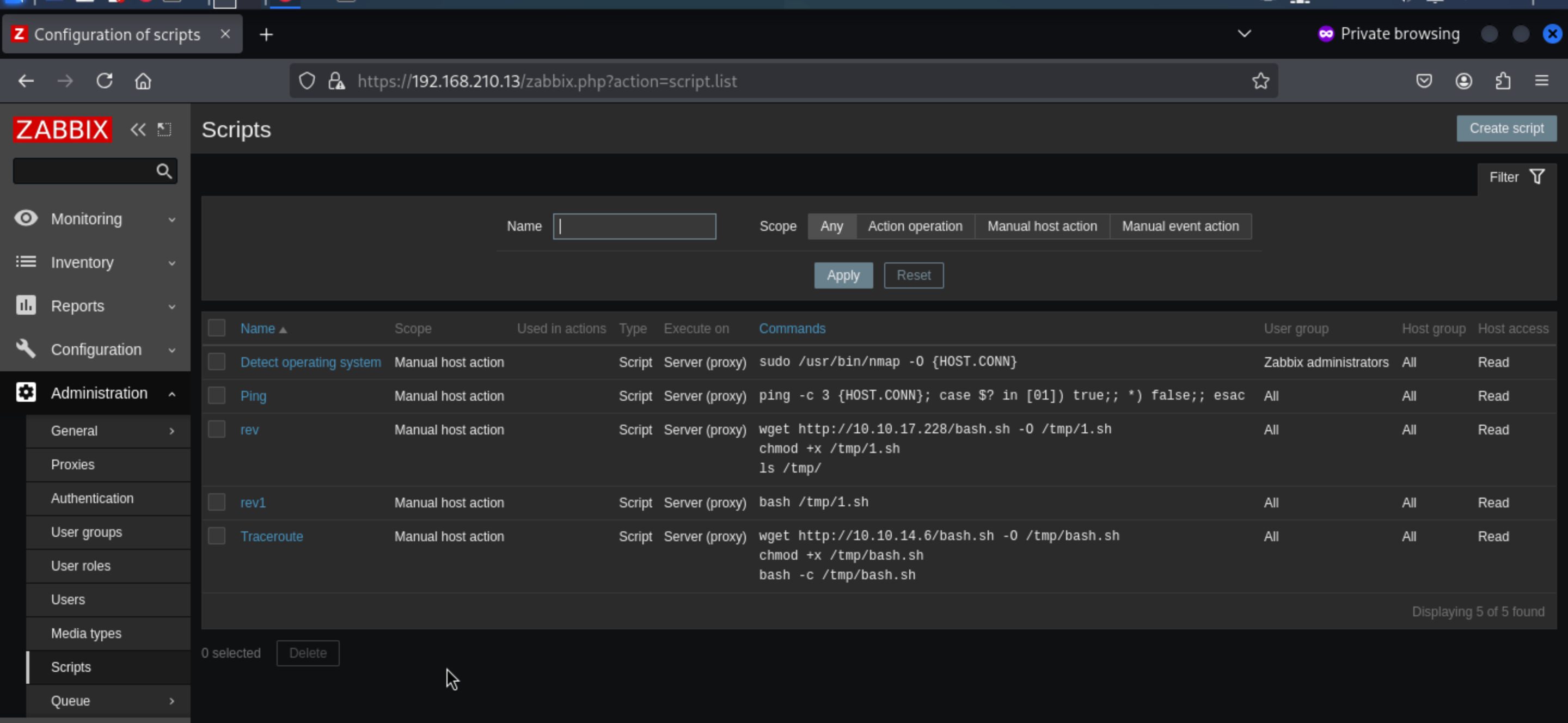
Task: Open Firefox hamburger application menu
Action: (1541, 81)
